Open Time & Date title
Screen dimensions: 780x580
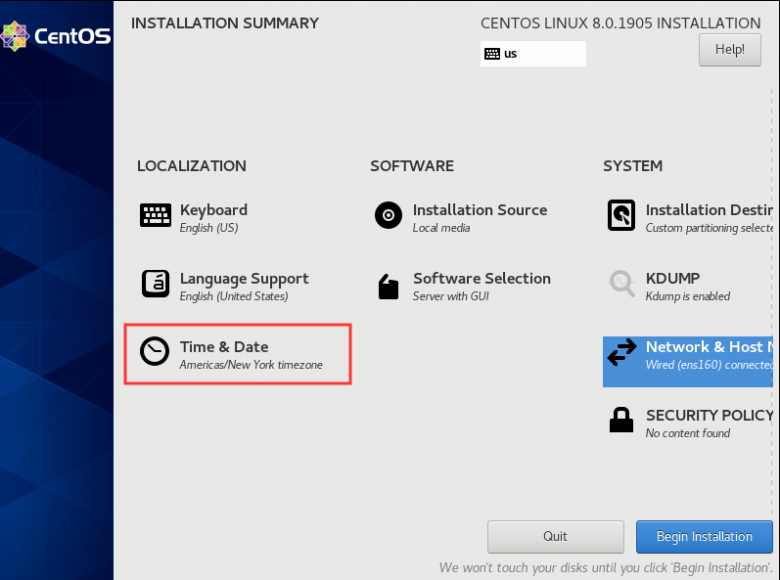click(x=224, y=347)
